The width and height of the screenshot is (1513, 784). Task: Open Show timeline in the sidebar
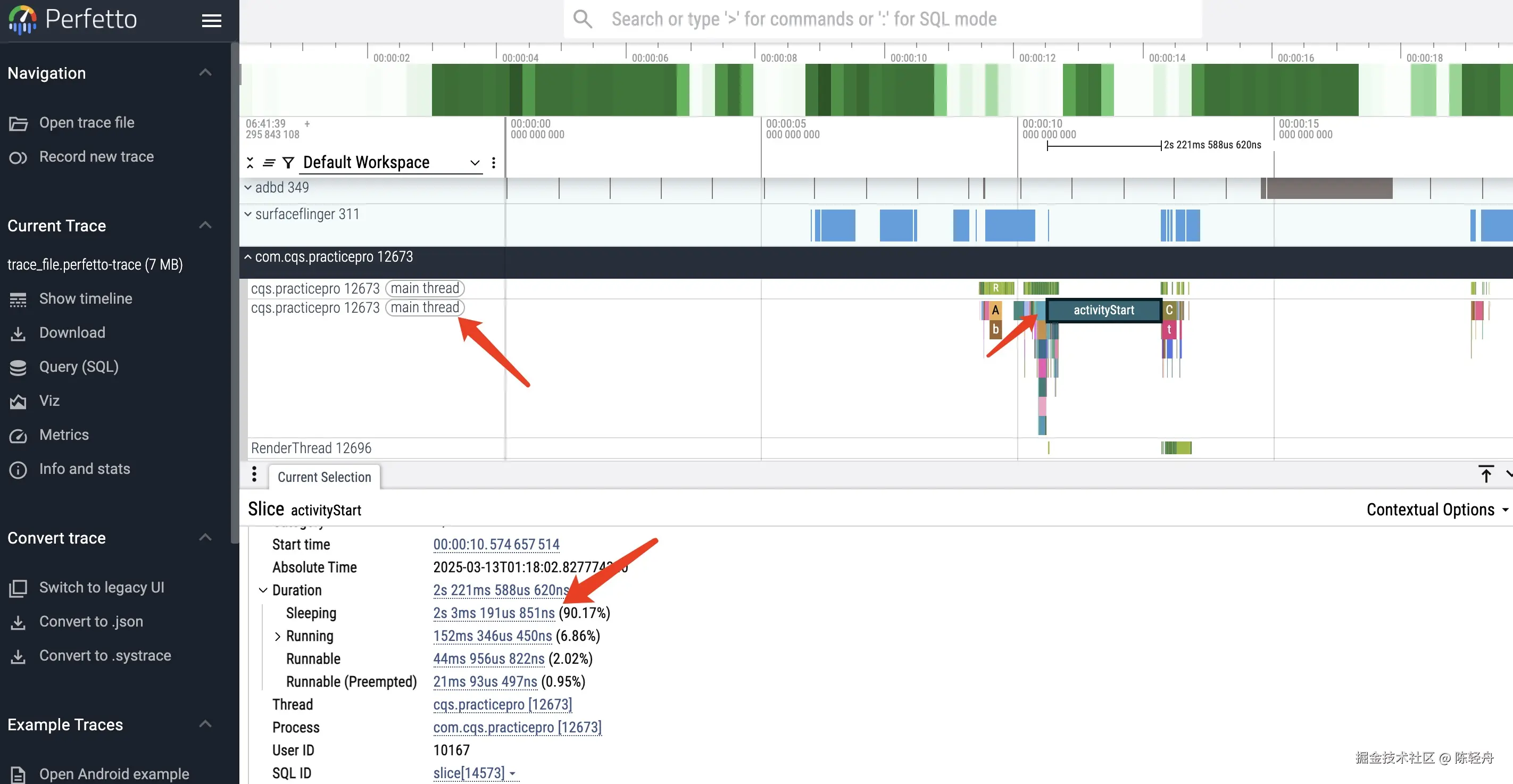pyautogui.click(x=85, y=298)
